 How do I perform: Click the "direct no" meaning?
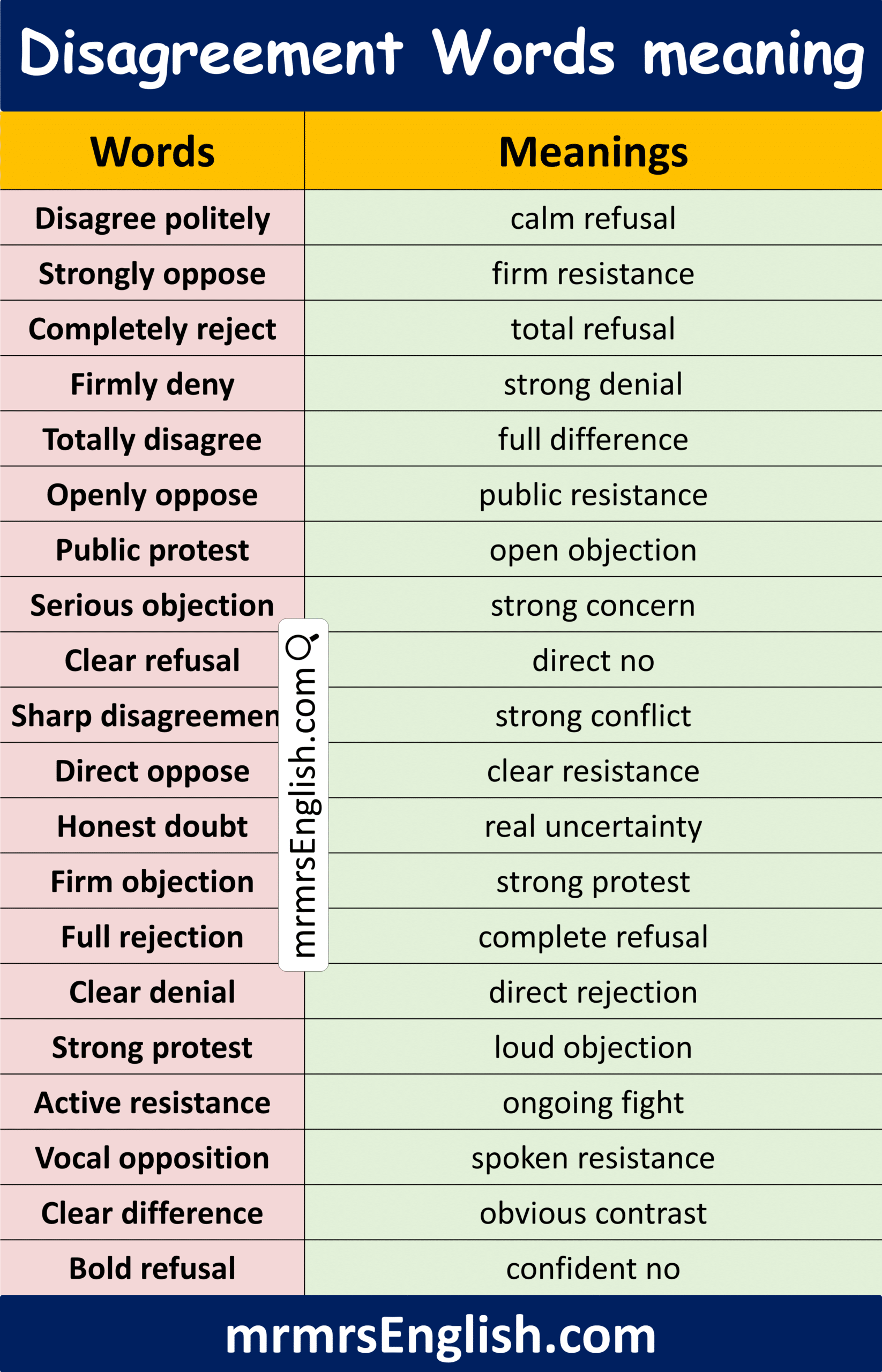pyautogui.click(x=593, y=660)
